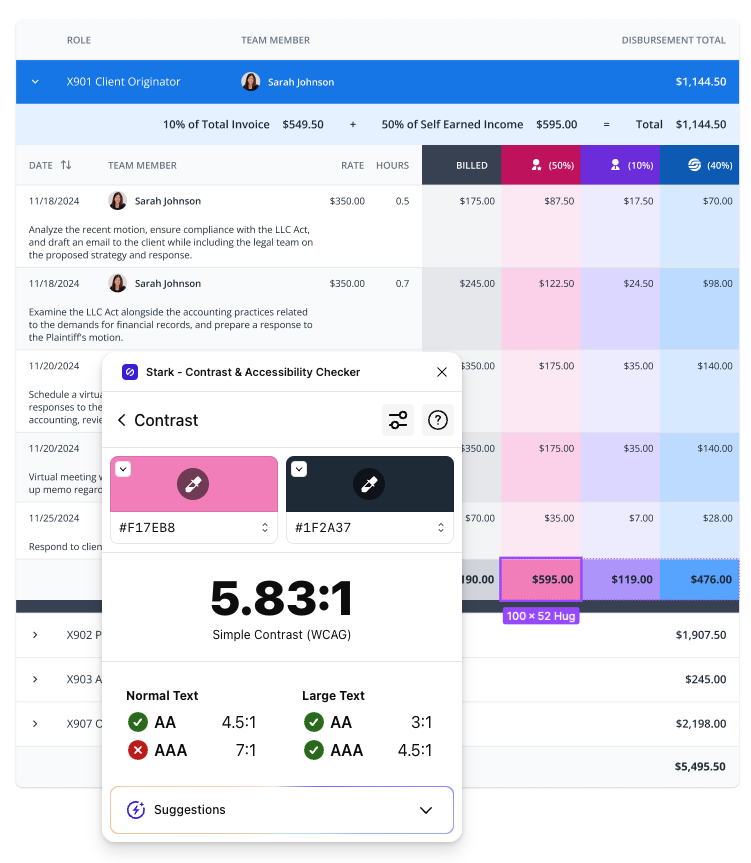
Task: Open dropdown on pink foreground swatch
Action: tap(123, 469)
